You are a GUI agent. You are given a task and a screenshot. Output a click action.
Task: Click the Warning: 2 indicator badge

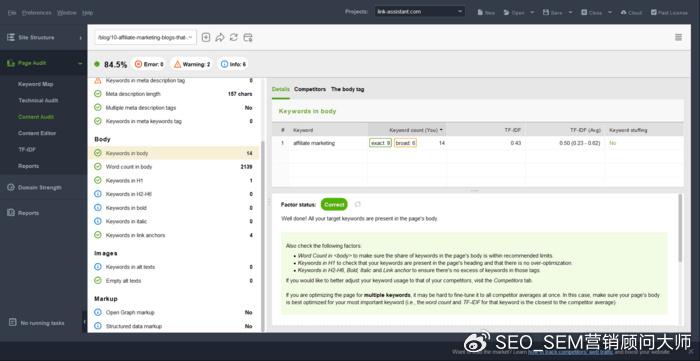click(192, 64)
